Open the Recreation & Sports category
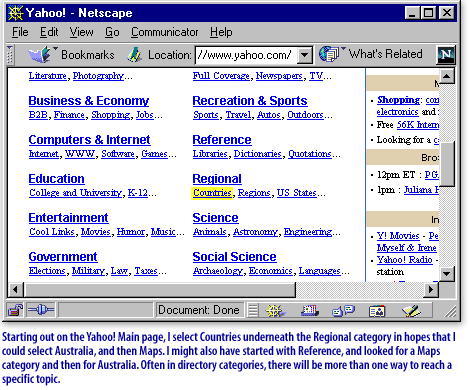The image size is (470, 390). 250,101
